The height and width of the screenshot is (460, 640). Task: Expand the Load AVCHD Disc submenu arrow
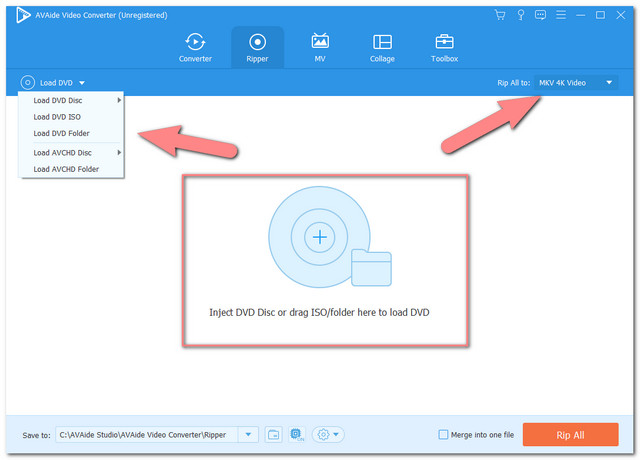(x=119, y=152)
